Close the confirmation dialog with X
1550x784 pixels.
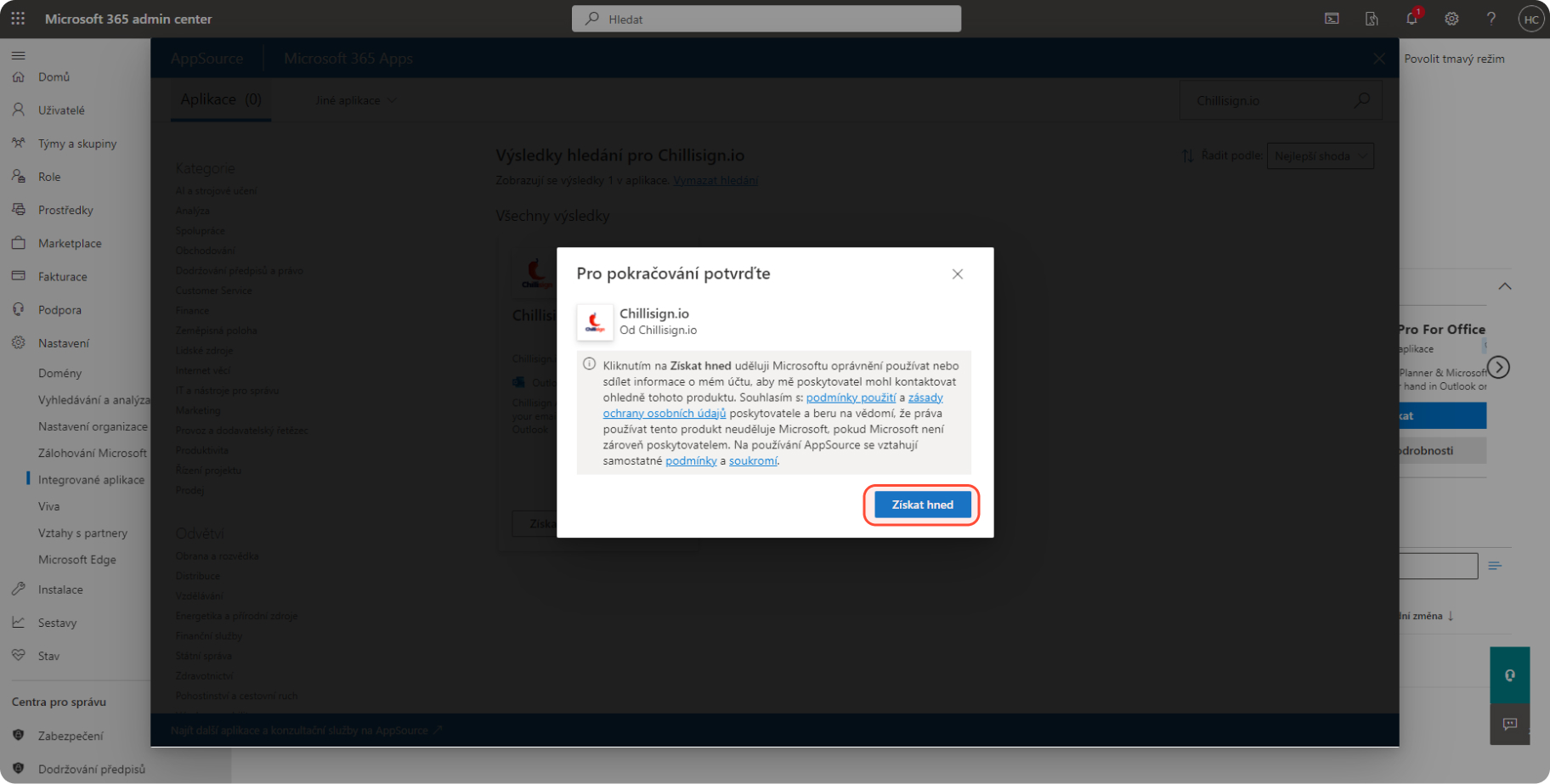click(x=958, y=274)
